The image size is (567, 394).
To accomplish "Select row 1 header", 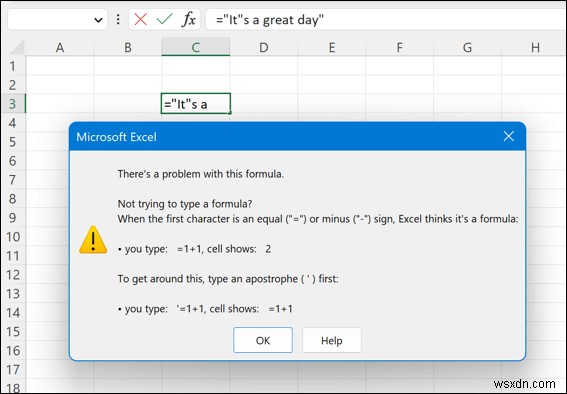I will 13,66.
